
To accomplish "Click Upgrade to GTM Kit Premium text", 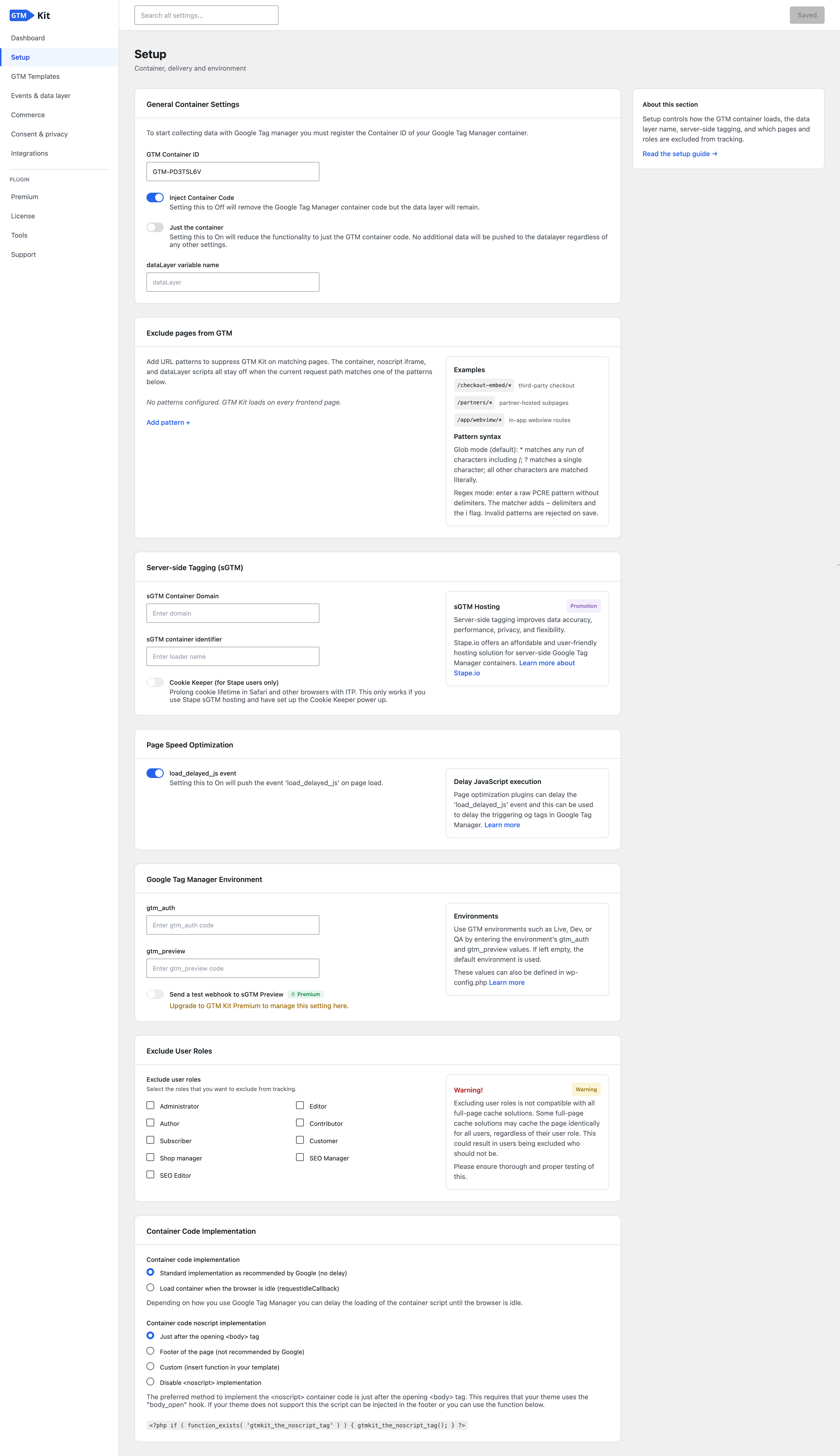I will 259,1006.
